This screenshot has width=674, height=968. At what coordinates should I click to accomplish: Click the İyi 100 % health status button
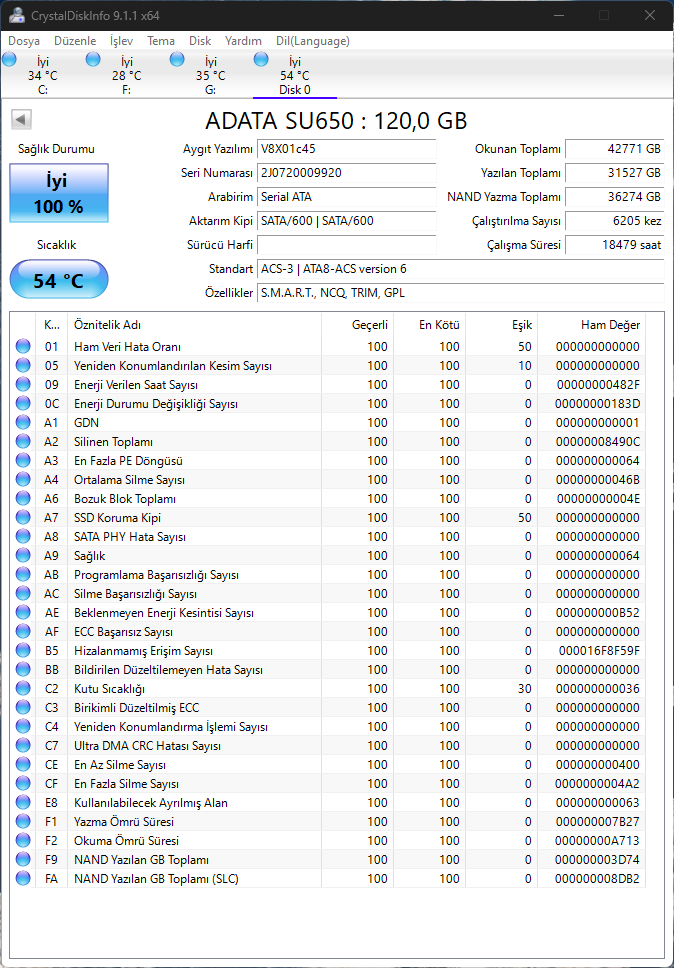pyautogui.click(x=59, y=193)
